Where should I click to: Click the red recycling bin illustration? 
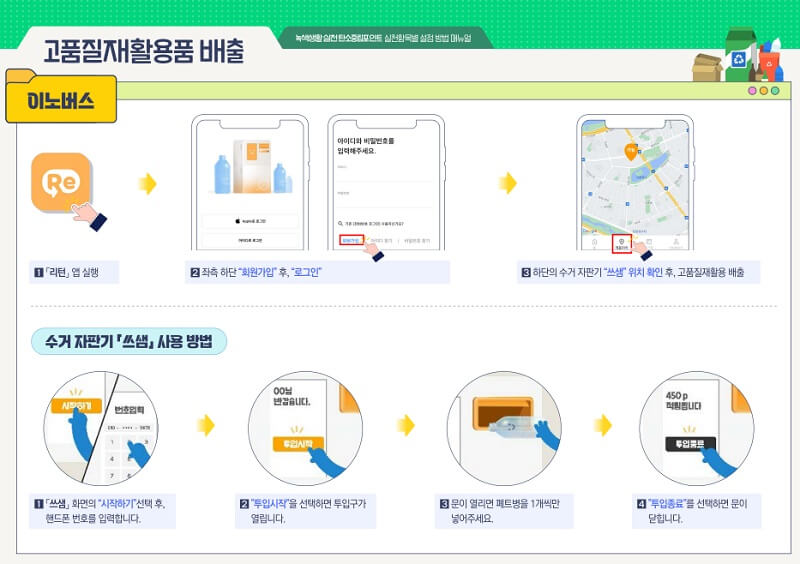(x=769, y=64)
